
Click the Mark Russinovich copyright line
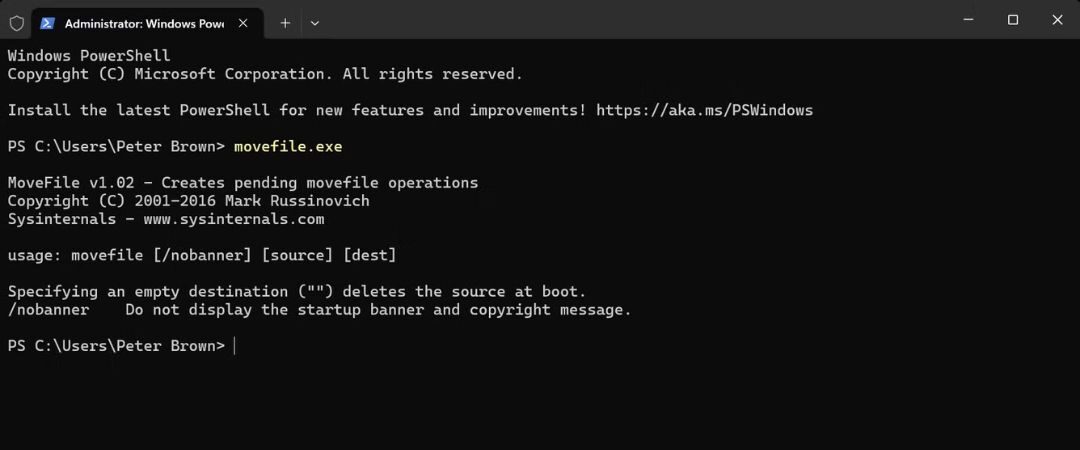188,201
